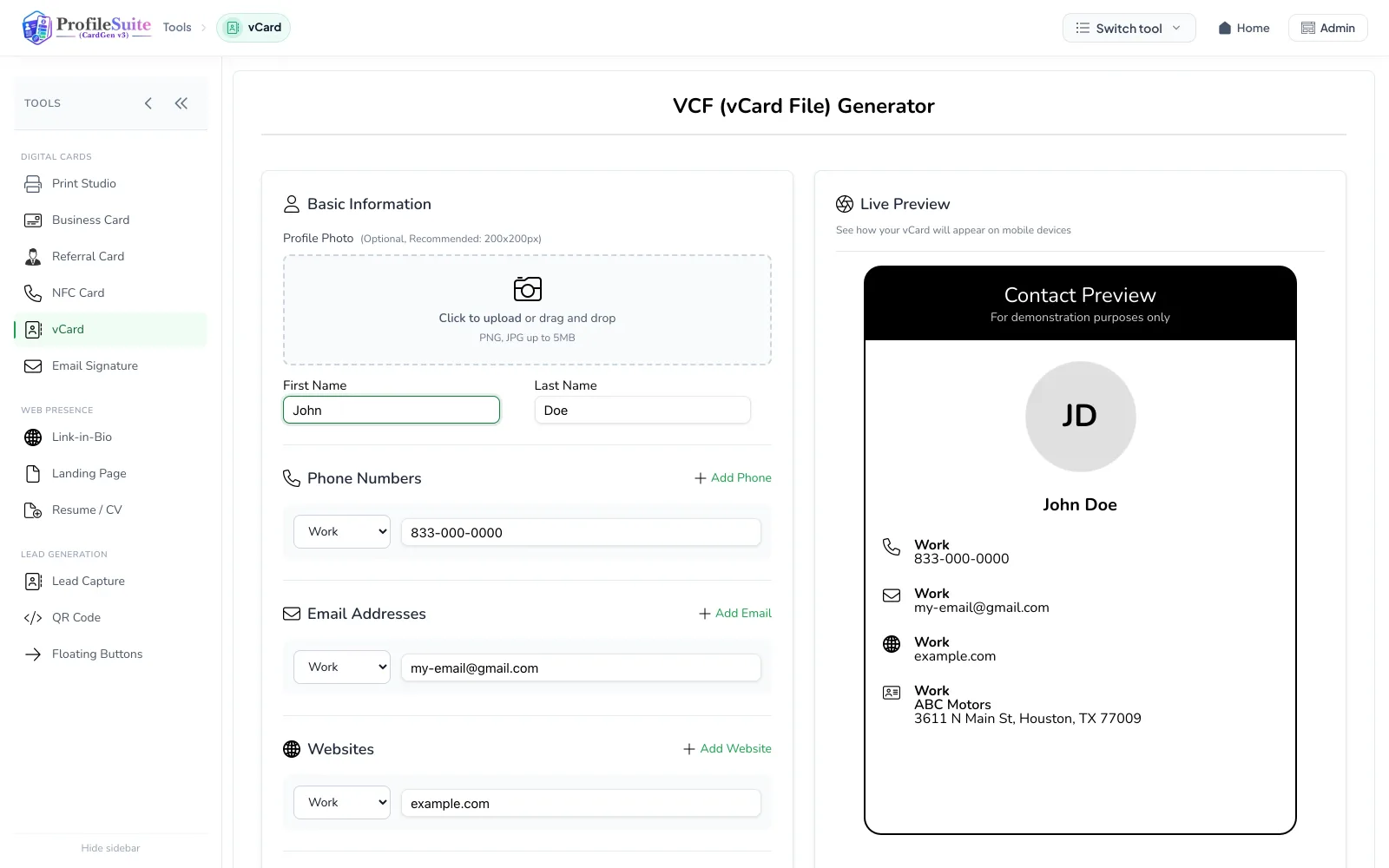Open the phone type Work dropdown
Image resolution: width=1389 pixels, height=868 pixels.
342,532
